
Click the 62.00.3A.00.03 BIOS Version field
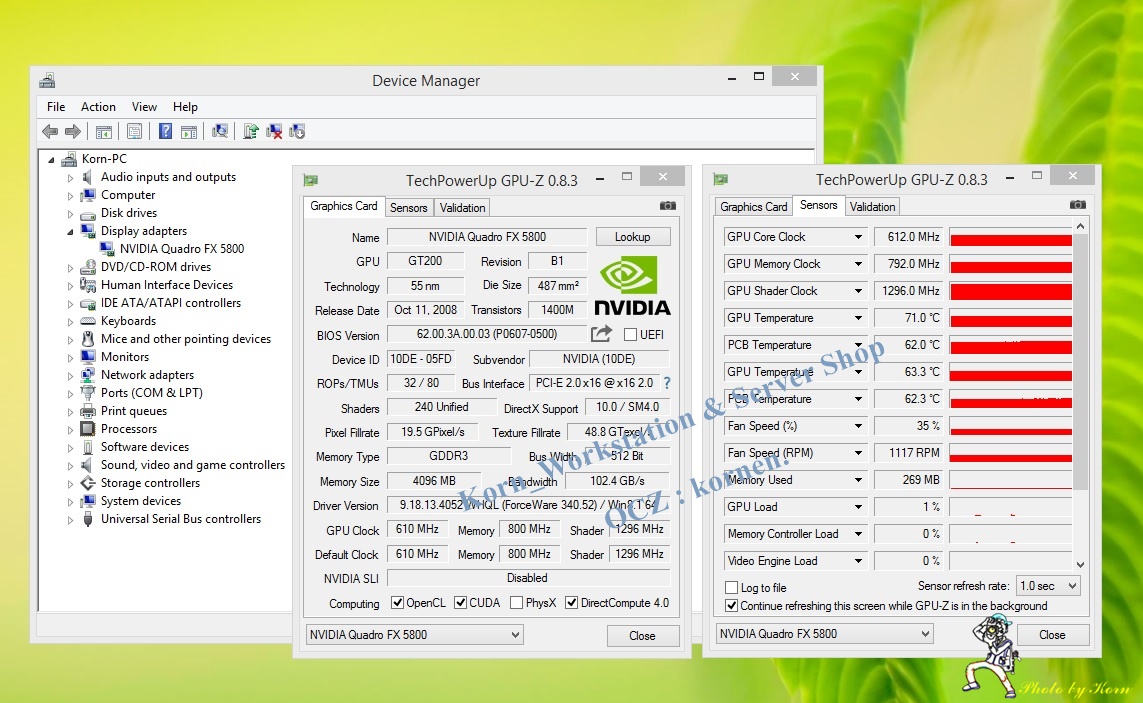click(487, 334)
